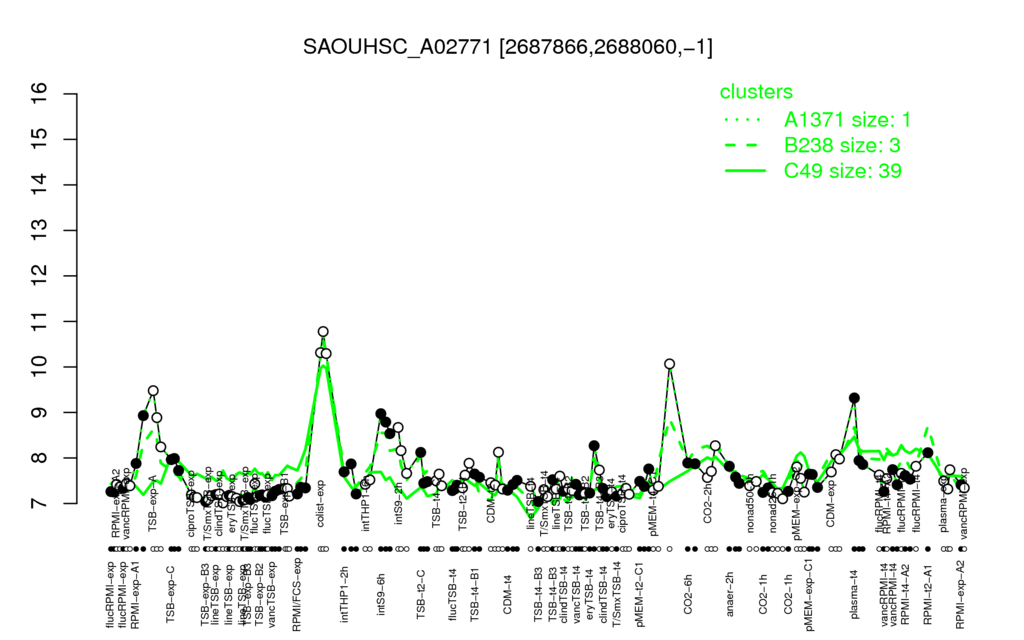
Task: Click the solid green C49 legend line
Action: 745,170
